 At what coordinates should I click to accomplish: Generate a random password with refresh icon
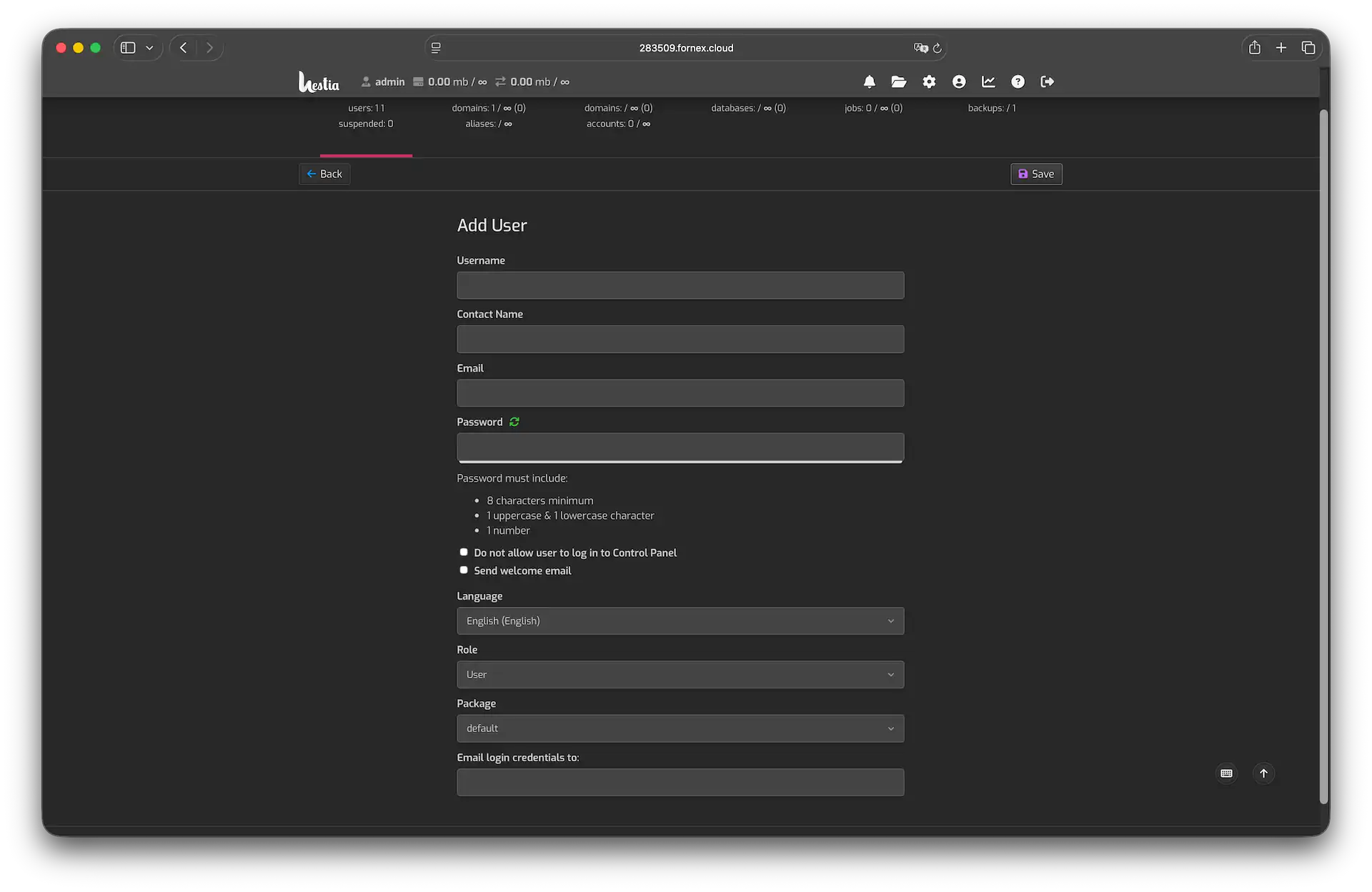coord(514,422)
